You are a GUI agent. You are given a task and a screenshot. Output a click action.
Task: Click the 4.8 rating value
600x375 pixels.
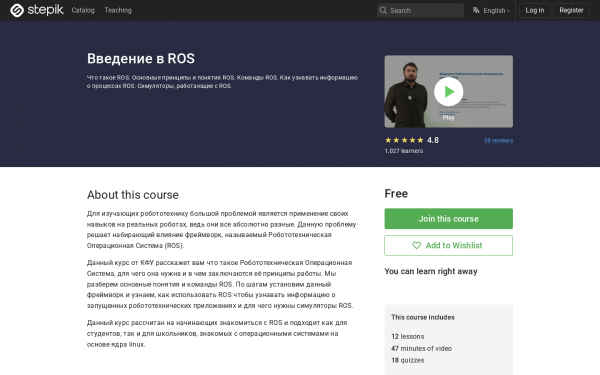[x=433, y=140]
